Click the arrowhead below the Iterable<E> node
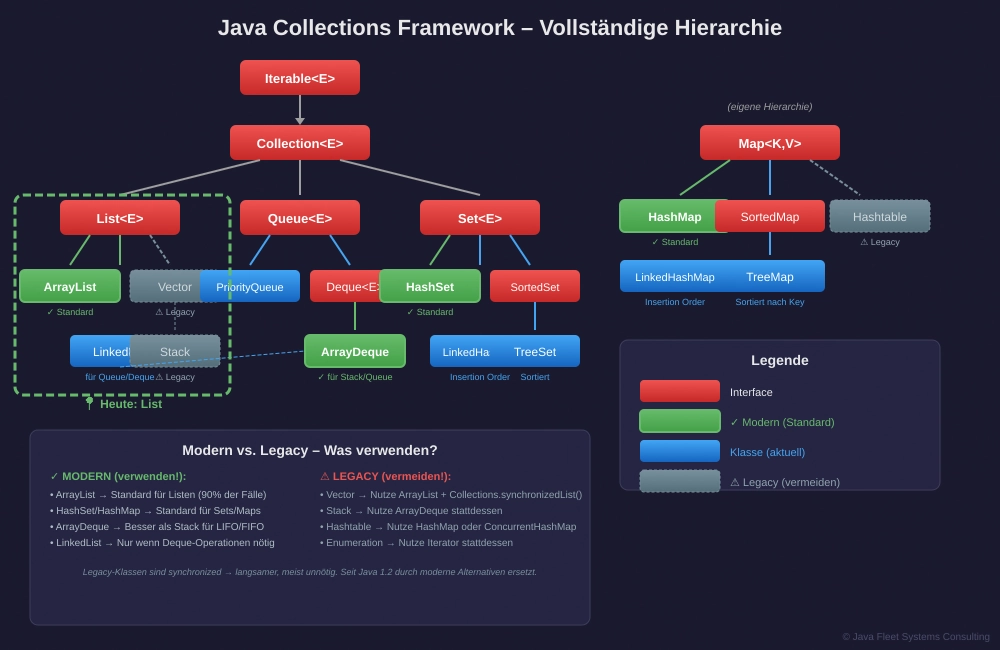The image size is (1000, 650). pyautogui.click(x=300, y=121)
